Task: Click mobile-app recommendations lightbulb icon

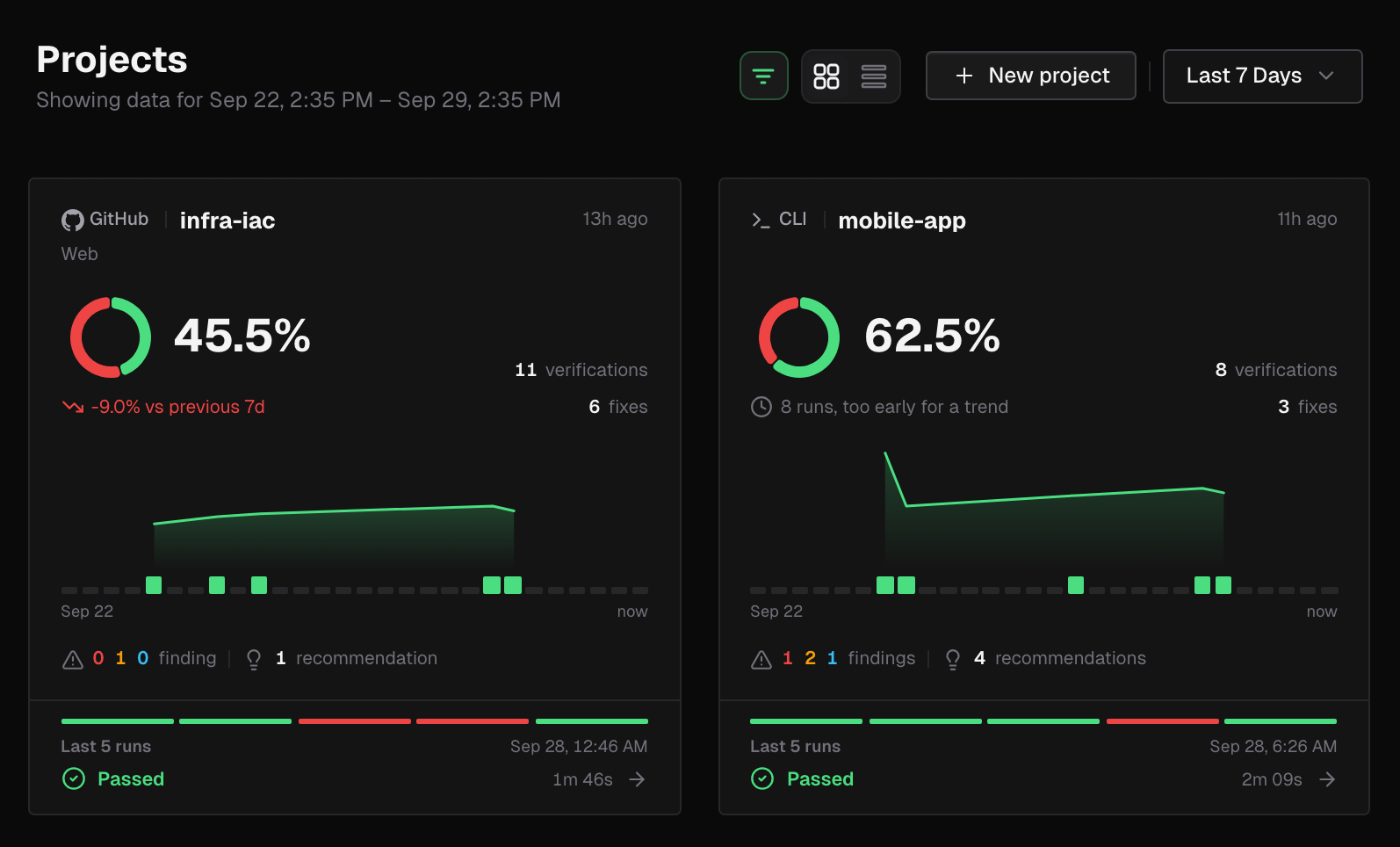Action: 953,659
